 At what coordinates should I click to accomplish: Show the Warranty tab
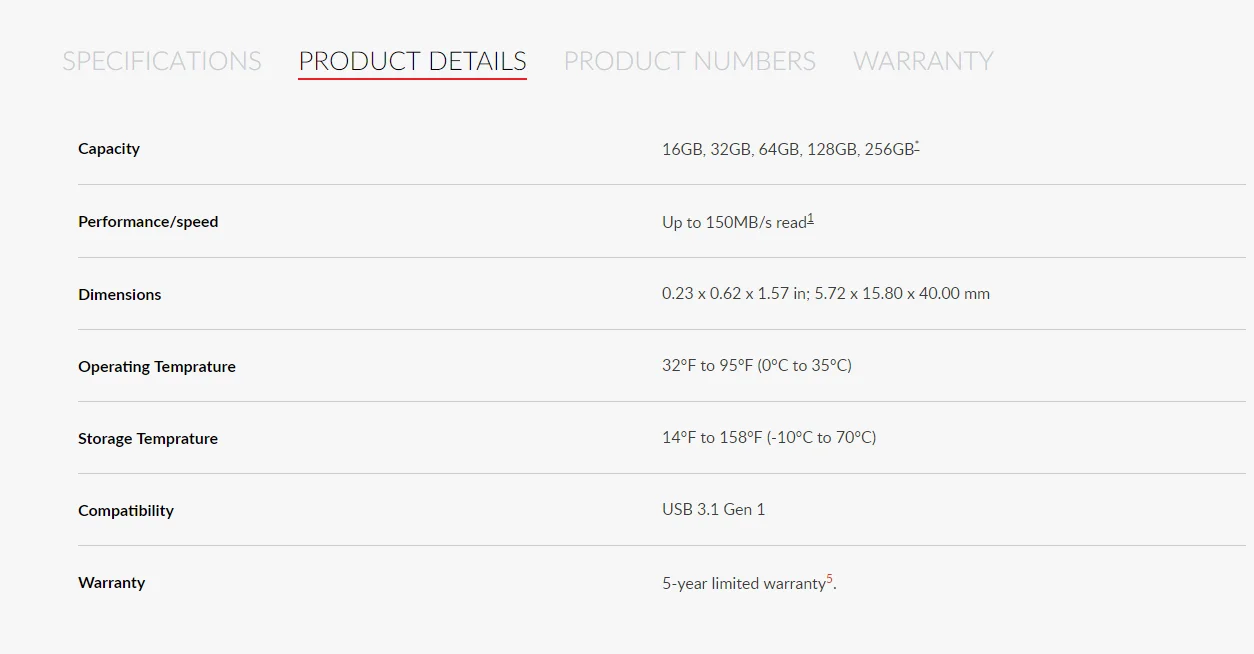pos(923,61)
